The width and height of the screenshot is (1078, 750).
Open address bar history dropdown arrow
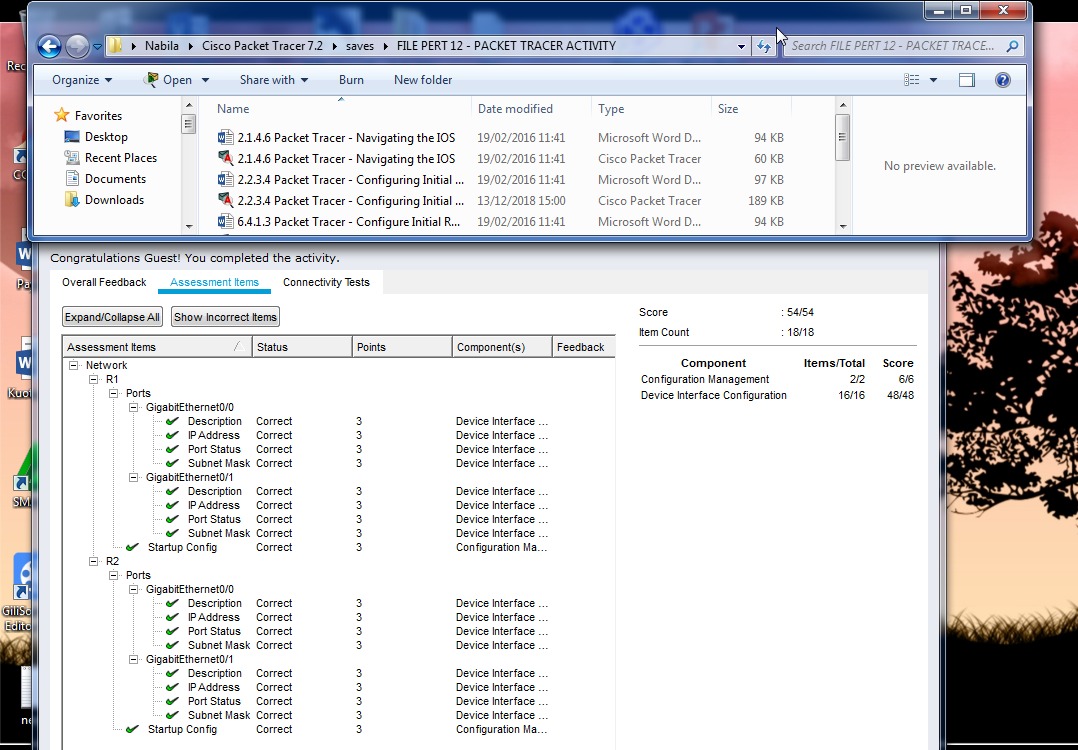[x=741, y=47]
